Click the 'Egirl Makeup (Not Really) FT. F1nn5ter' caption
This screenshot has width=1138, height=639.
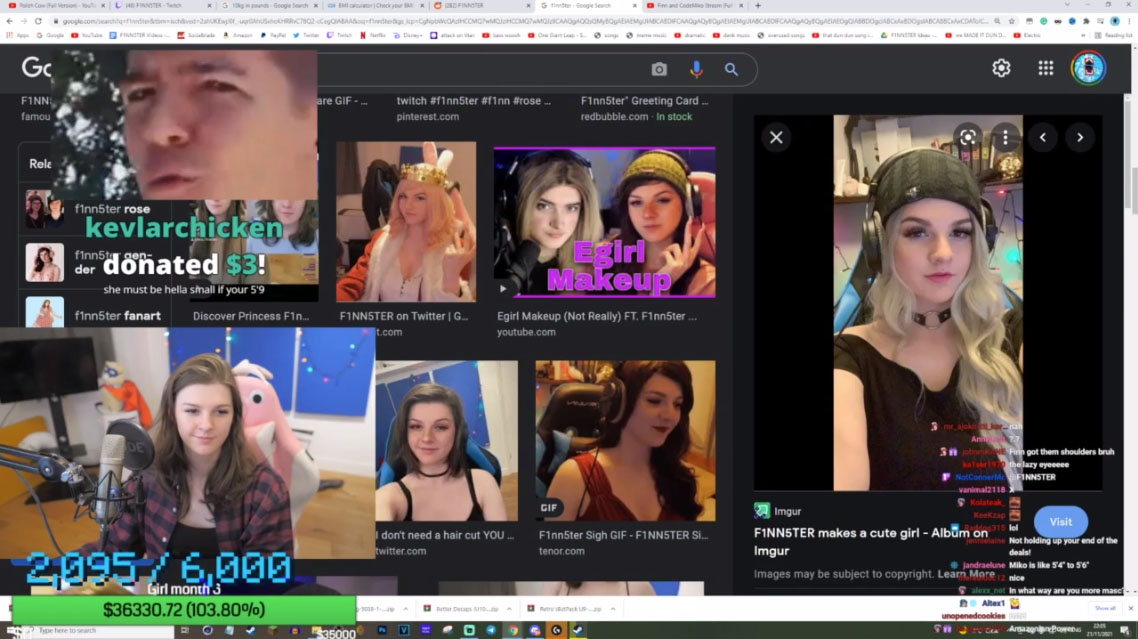point(597,317)
